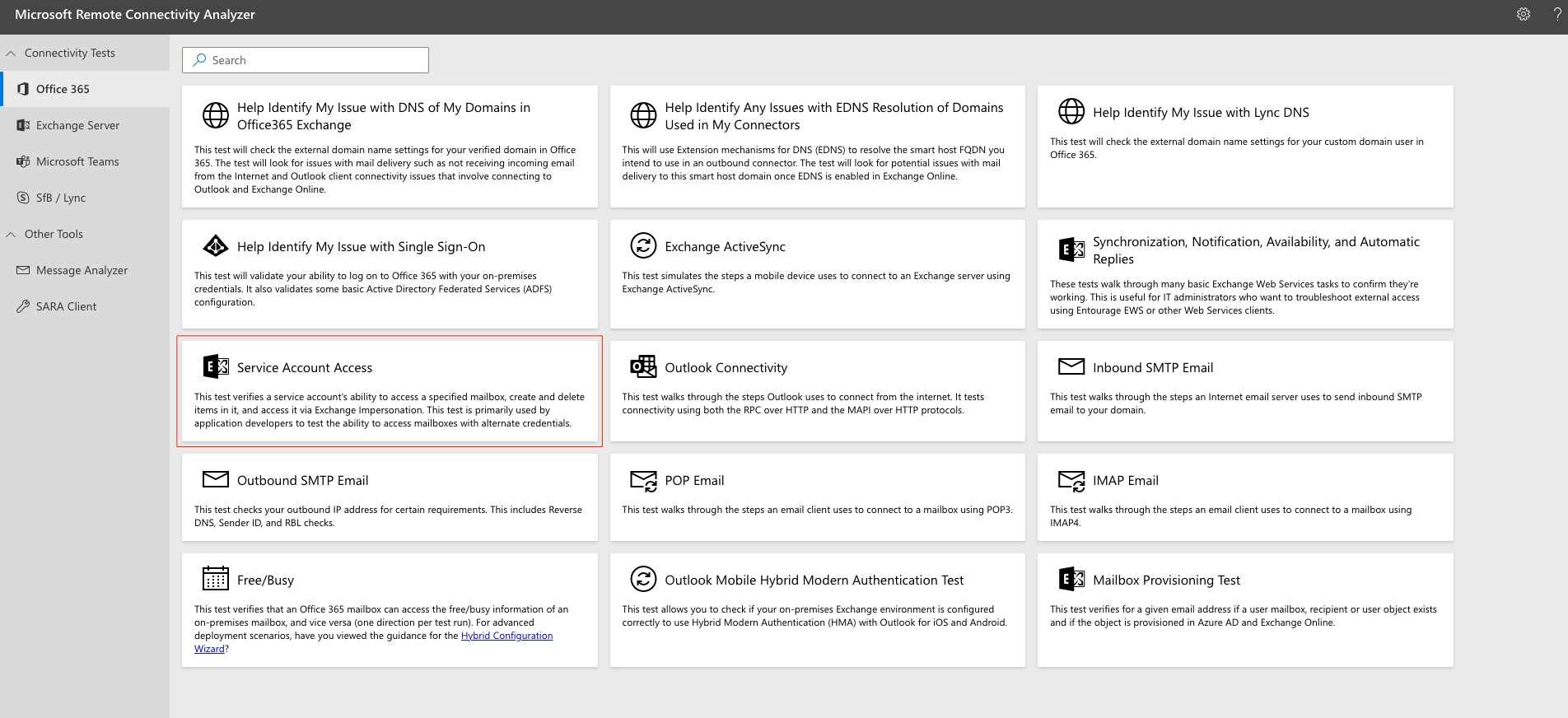The width and height of the screenshot is (1568, 718).
Task: Click the help question mark icon
Action: click(x=1557, y=14)
